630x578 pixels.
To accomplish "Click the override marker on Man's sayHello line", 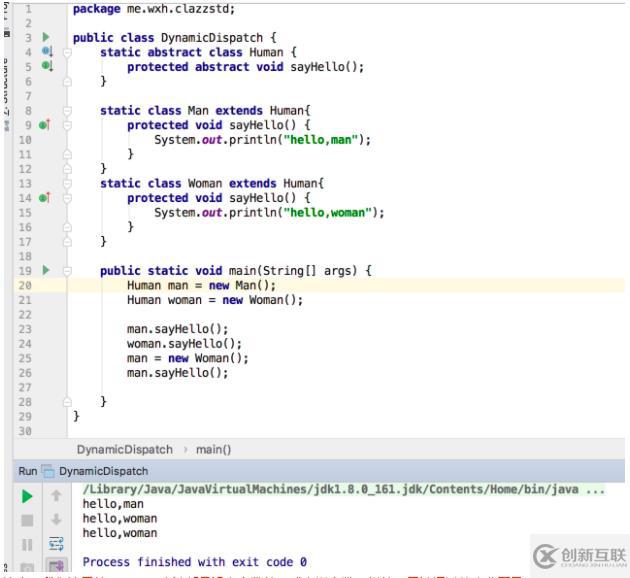I will (x=45, y=125).
